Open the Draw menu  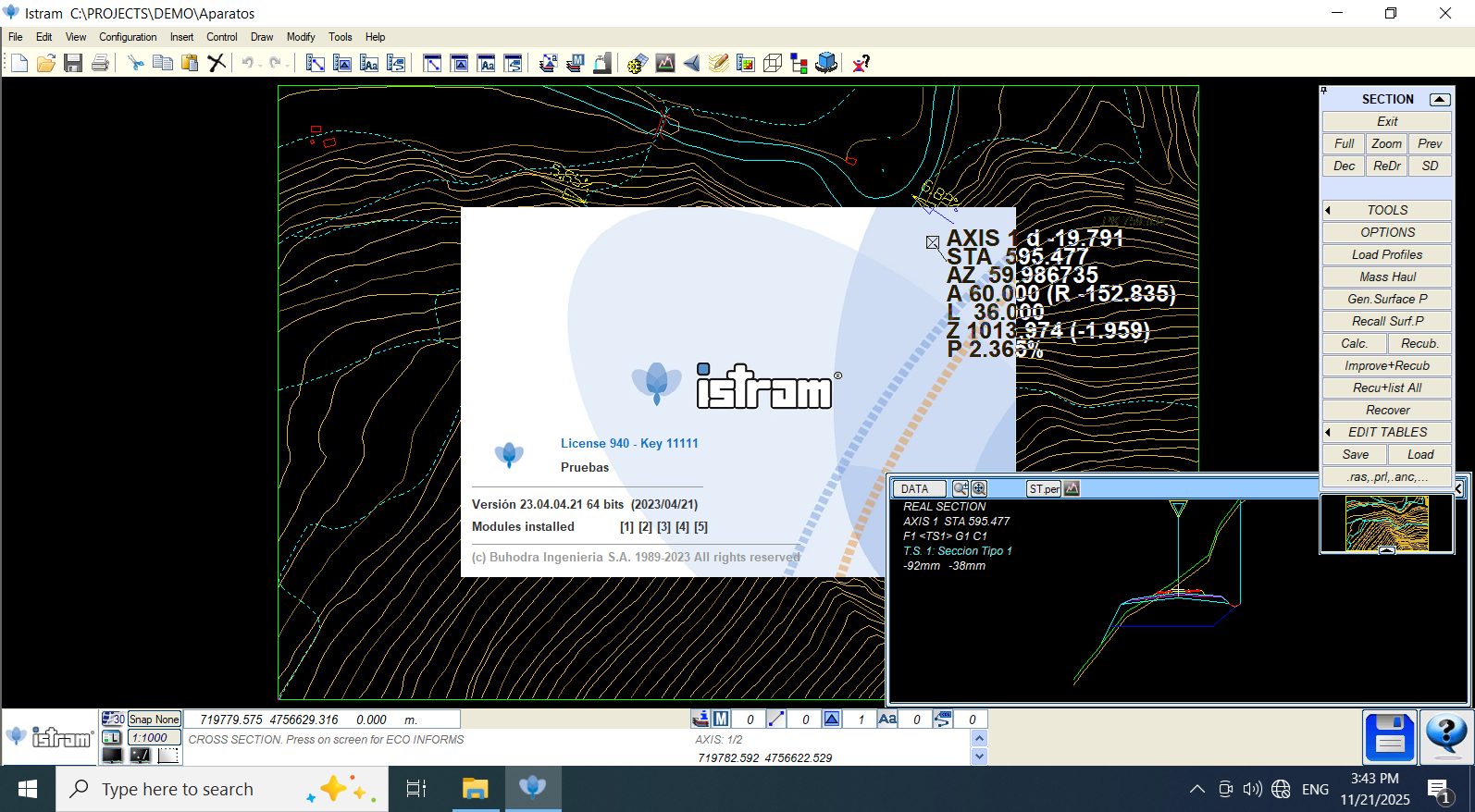[262, 37]
